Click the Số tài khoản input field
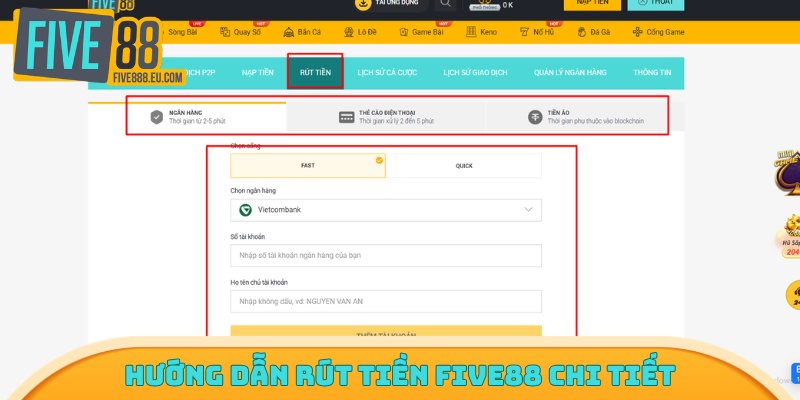This screenshot has height=400, width=800. tap(386, 256)
